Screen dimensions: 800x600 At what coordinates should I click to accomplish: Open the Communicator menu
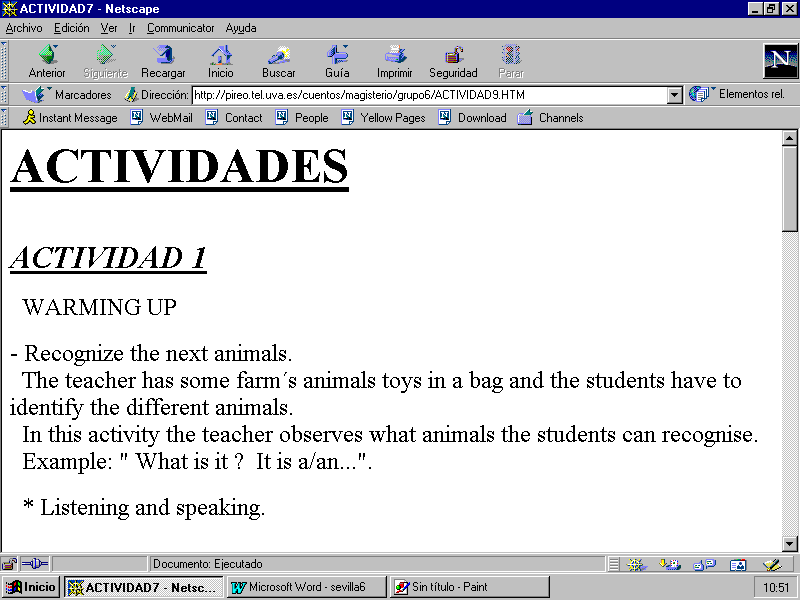click(181, 28)
